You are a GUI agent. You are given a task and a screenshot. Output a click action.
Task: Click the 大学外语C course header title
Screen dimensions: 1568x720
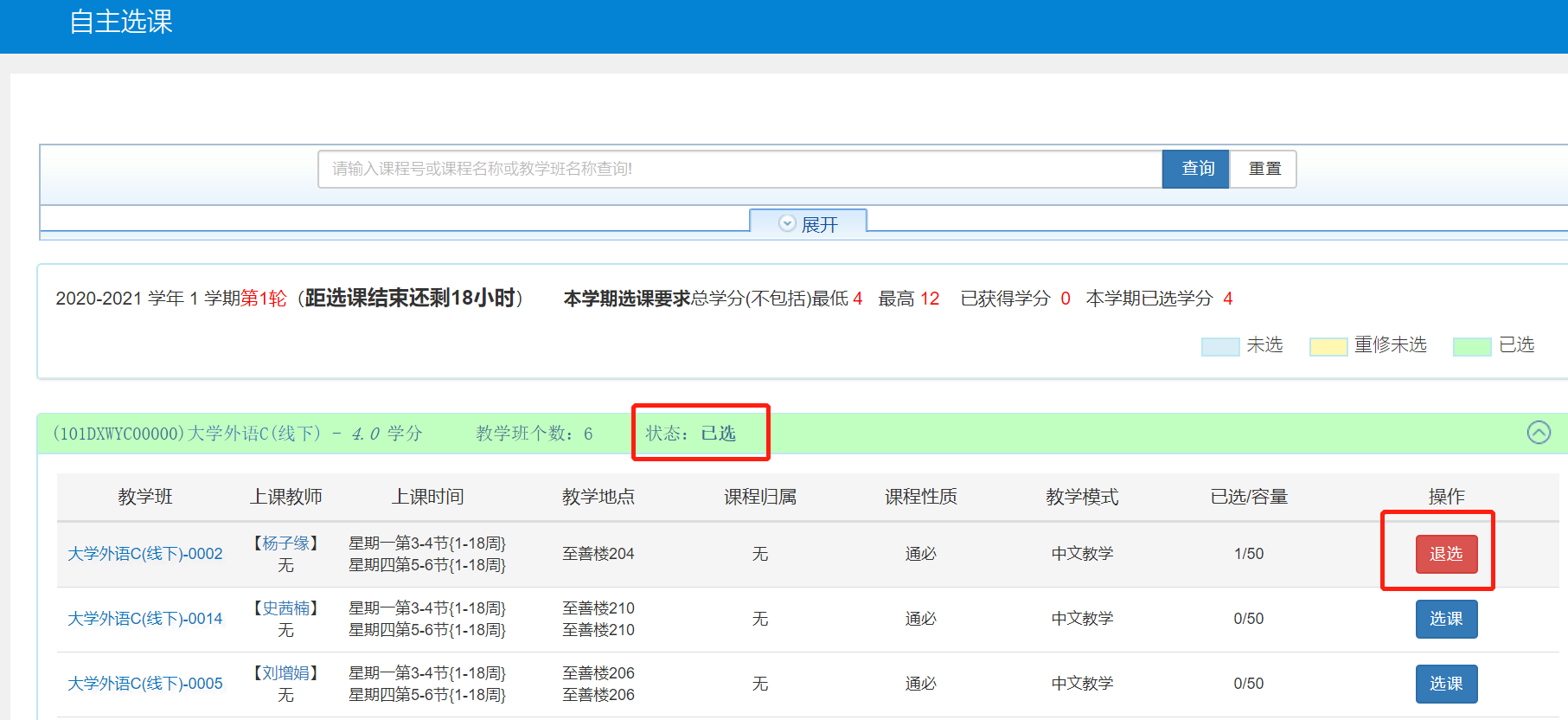click(238, 434)
